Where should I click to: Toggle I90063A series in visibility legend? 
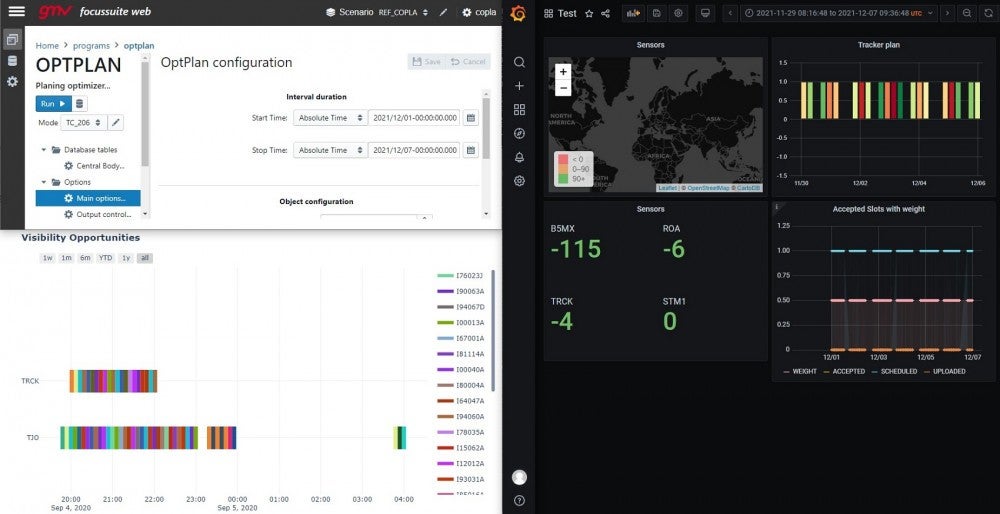click(x=460, y=291)
